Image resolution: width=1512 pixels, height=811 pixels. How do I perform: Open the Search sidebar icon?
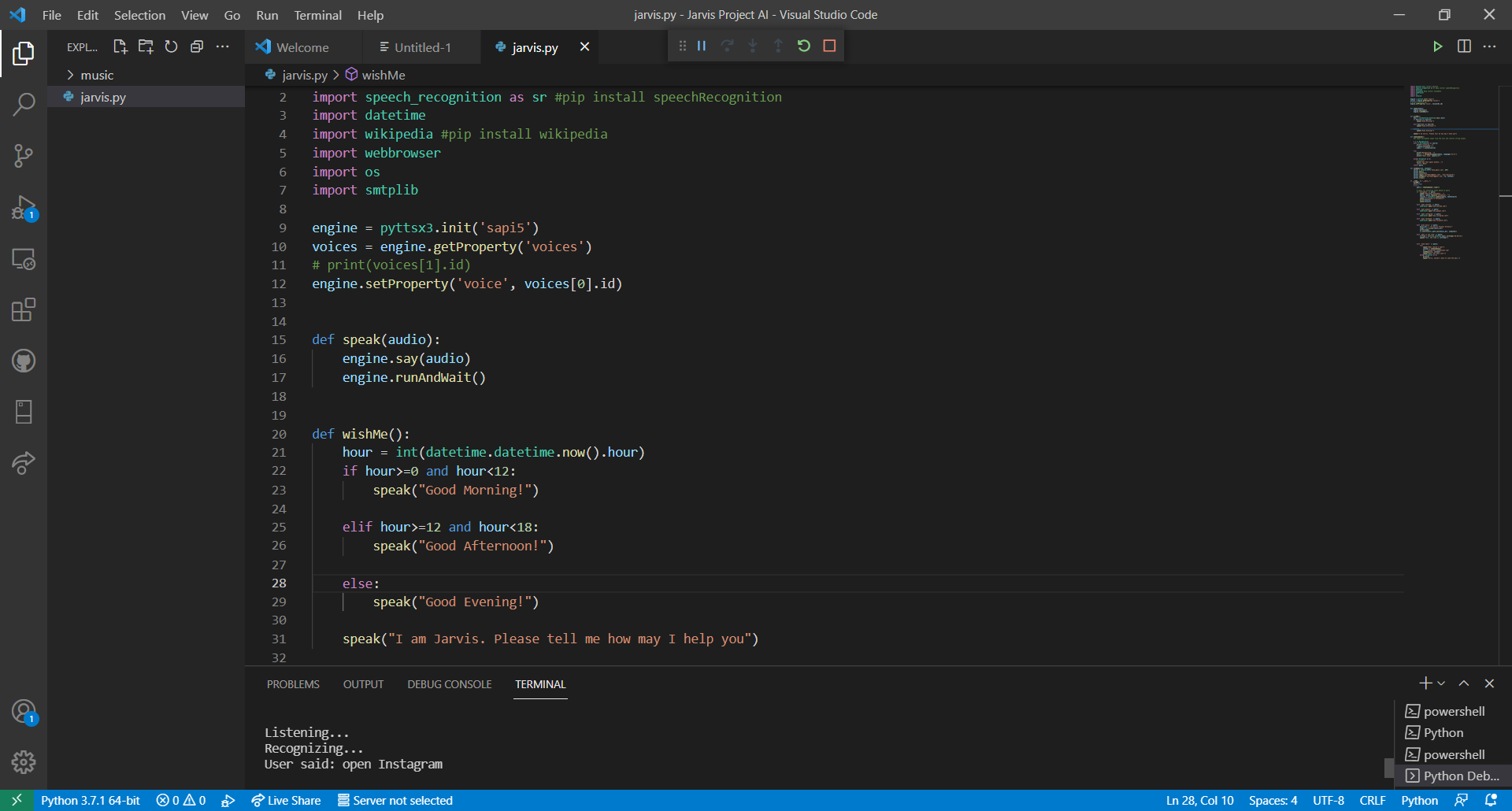pyautogui.click(x=24, y=103)
